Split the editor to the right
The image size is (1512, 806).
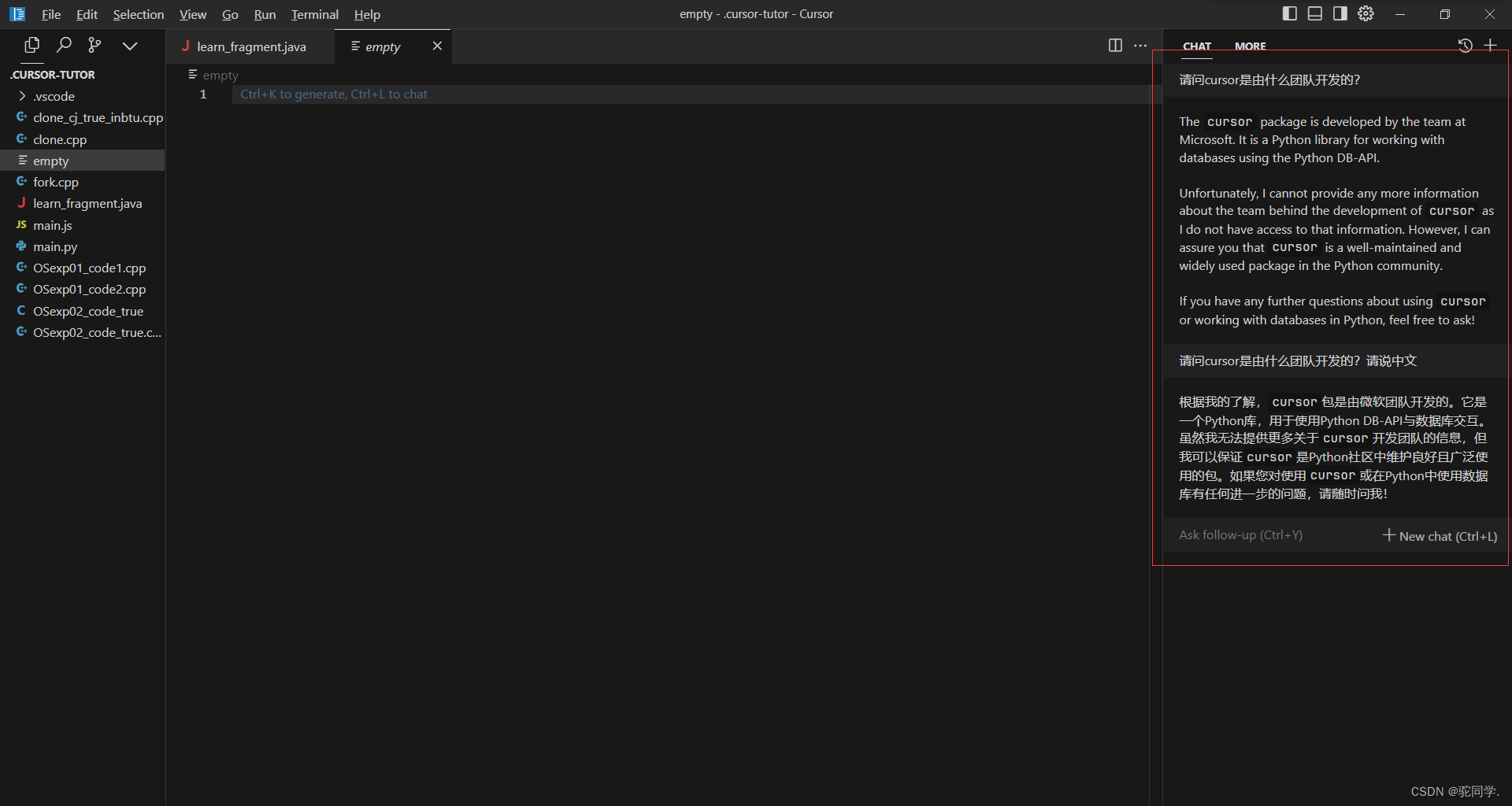(1115, 46)
